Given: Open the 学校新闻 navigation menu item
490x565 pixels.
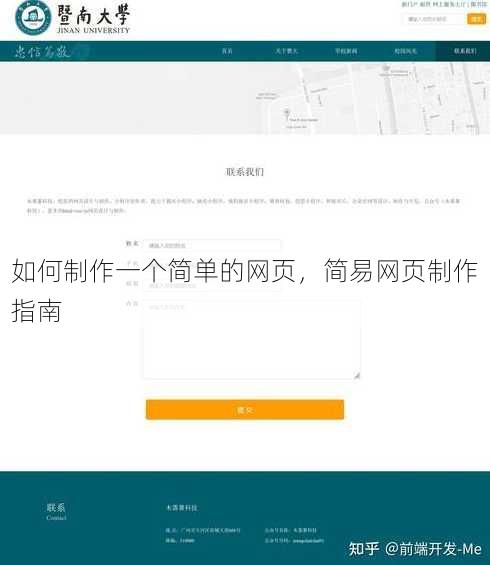Looking at the screenshot, I should [x=346, y=51].
